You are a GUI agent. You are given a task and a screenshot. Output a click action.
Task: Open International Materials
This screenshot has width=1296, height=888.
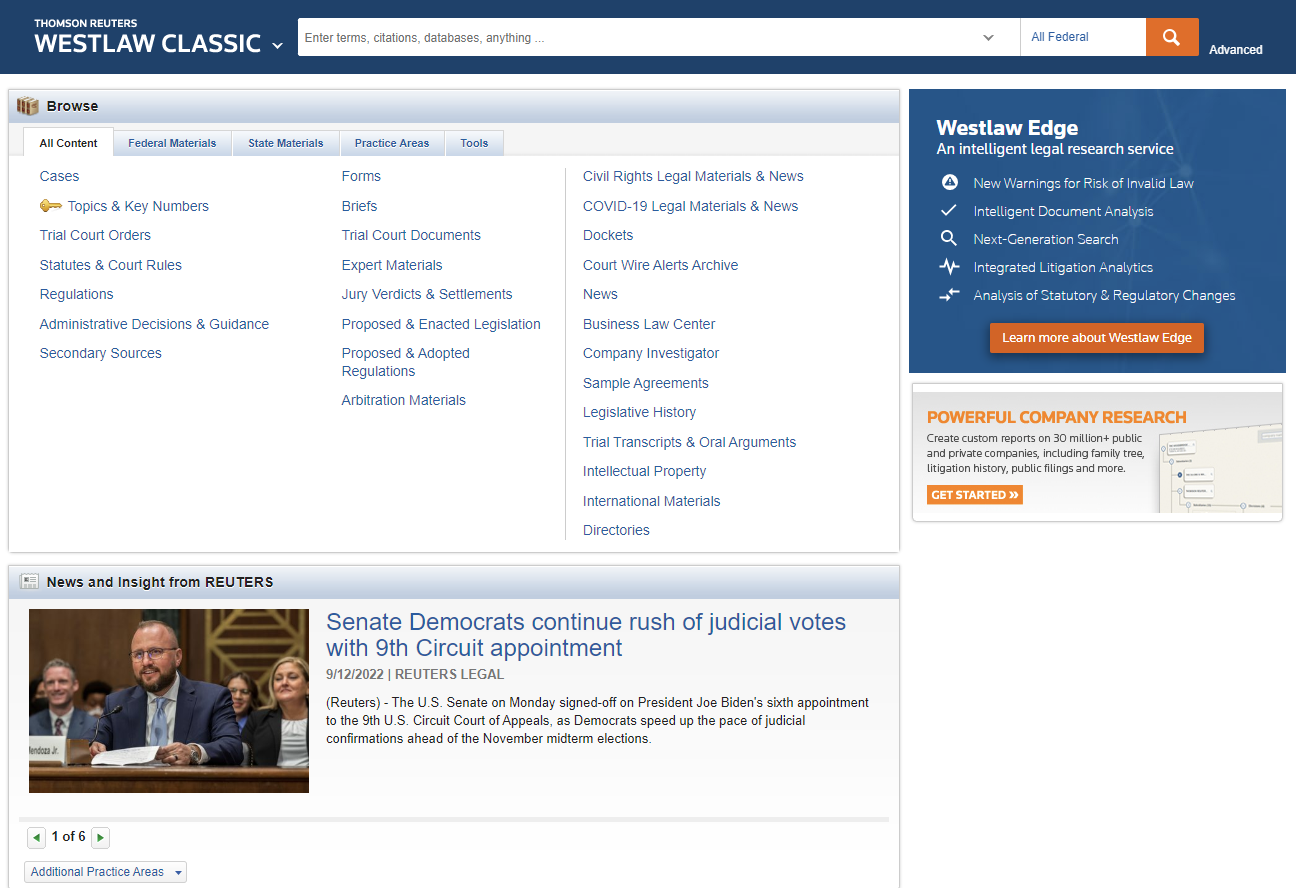(x=652, y=501)
